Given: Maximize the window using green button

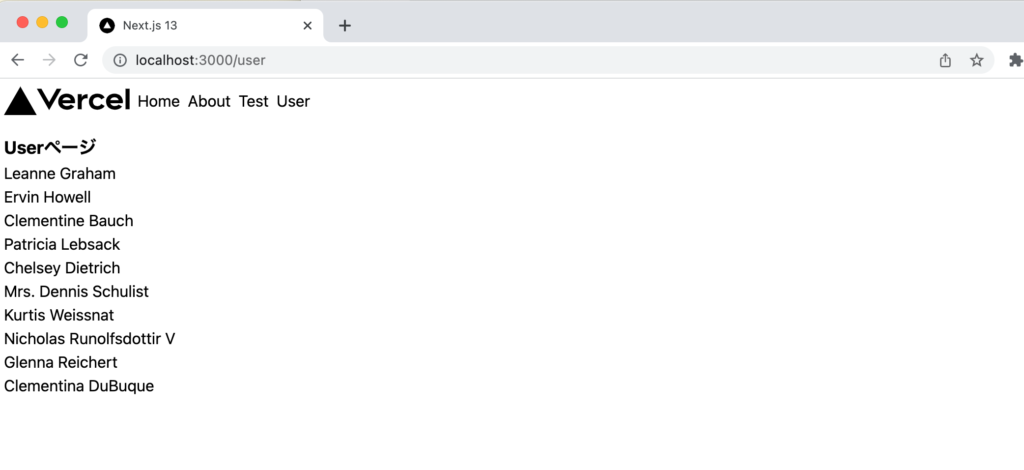Looking at the screenshot, I should tap(62, 22).
